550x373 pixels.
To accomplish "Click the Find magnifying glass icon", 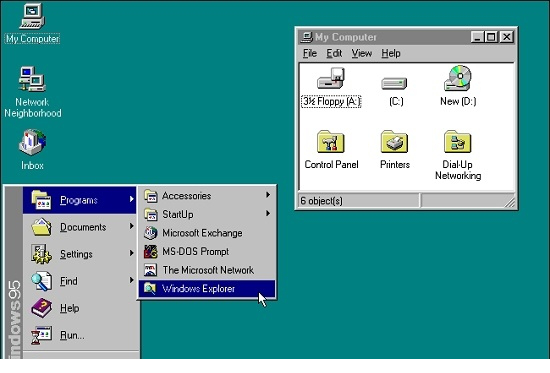I will pyautogui.click(x=41, y=281).
